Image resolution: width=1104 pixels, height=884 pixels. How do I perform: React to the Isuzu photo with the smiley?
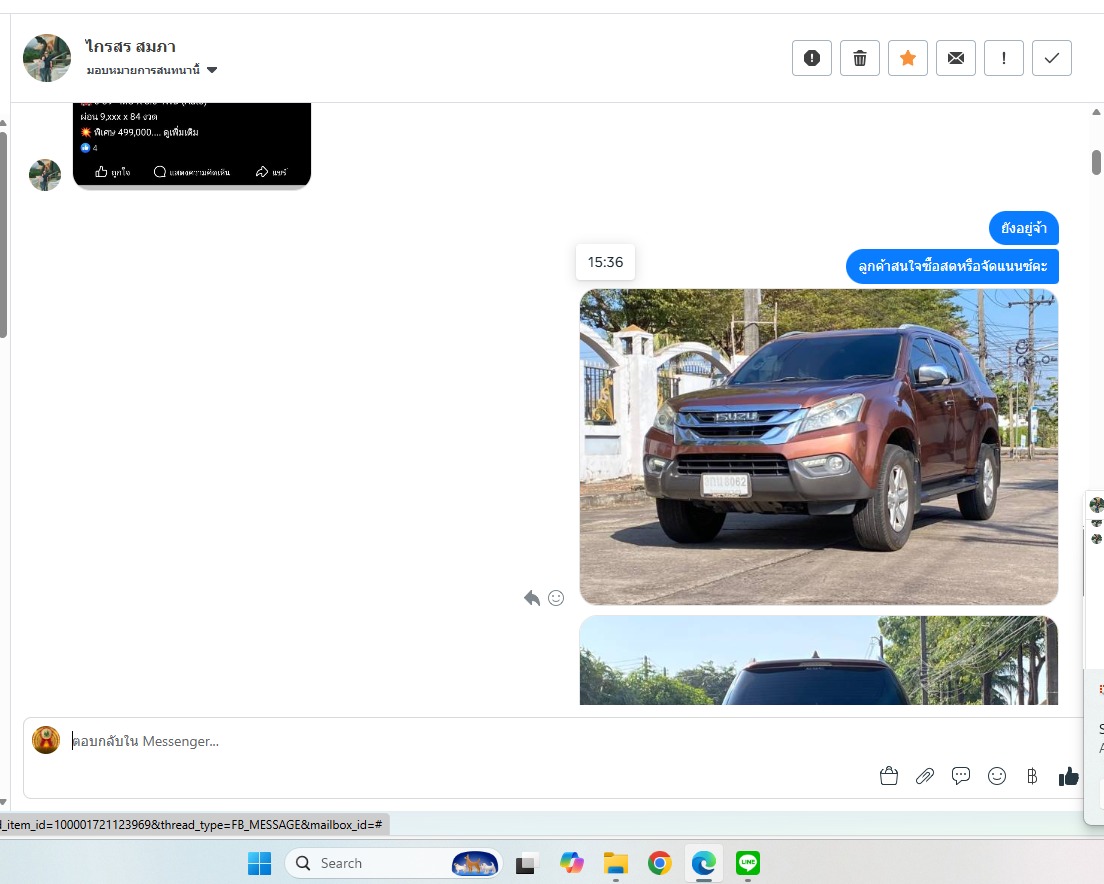coord(556,598)
